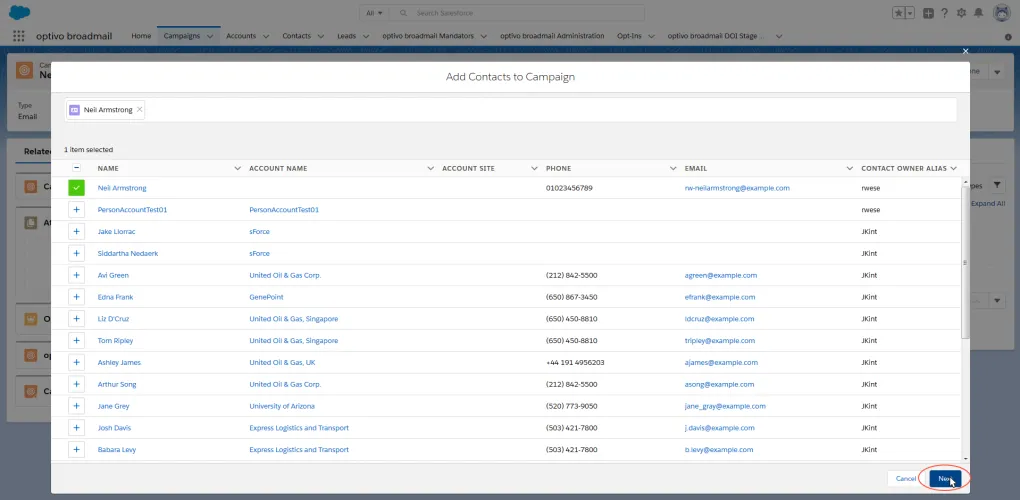Expand the Email column header menu

[850, 168]
